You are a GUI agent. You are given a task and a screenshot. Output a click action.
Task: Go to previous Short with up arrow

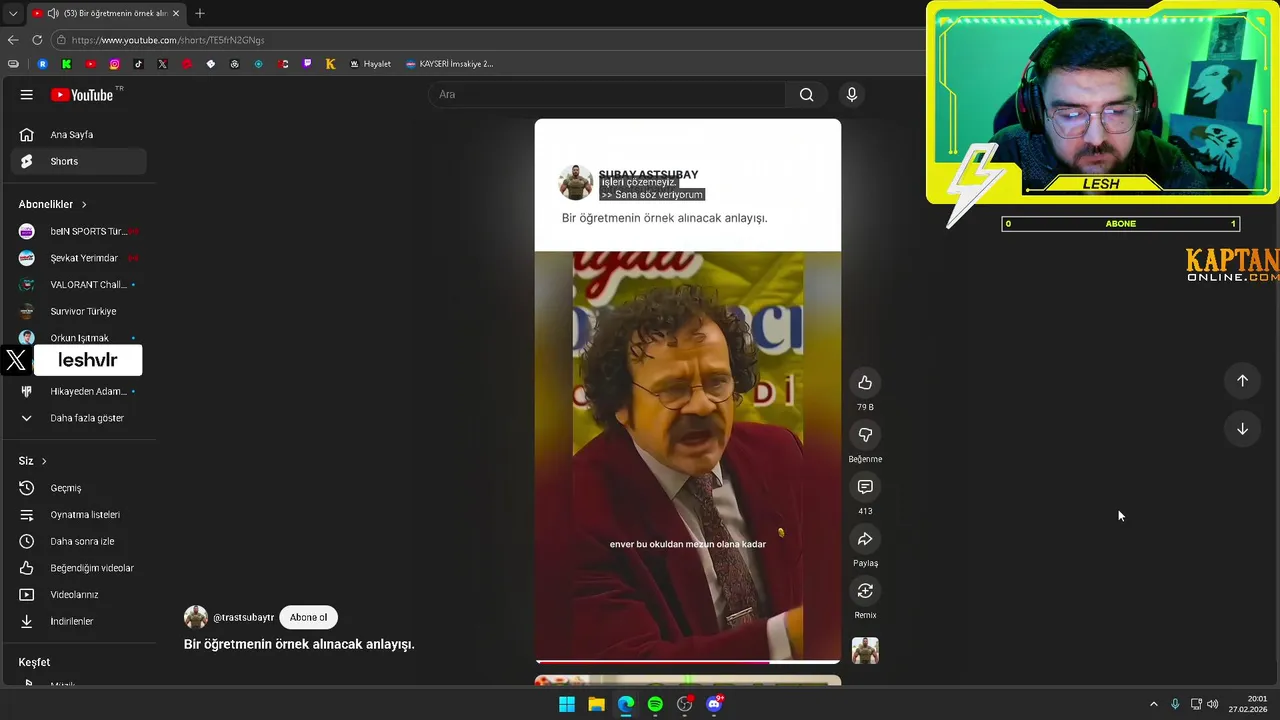pos(1242,381)
